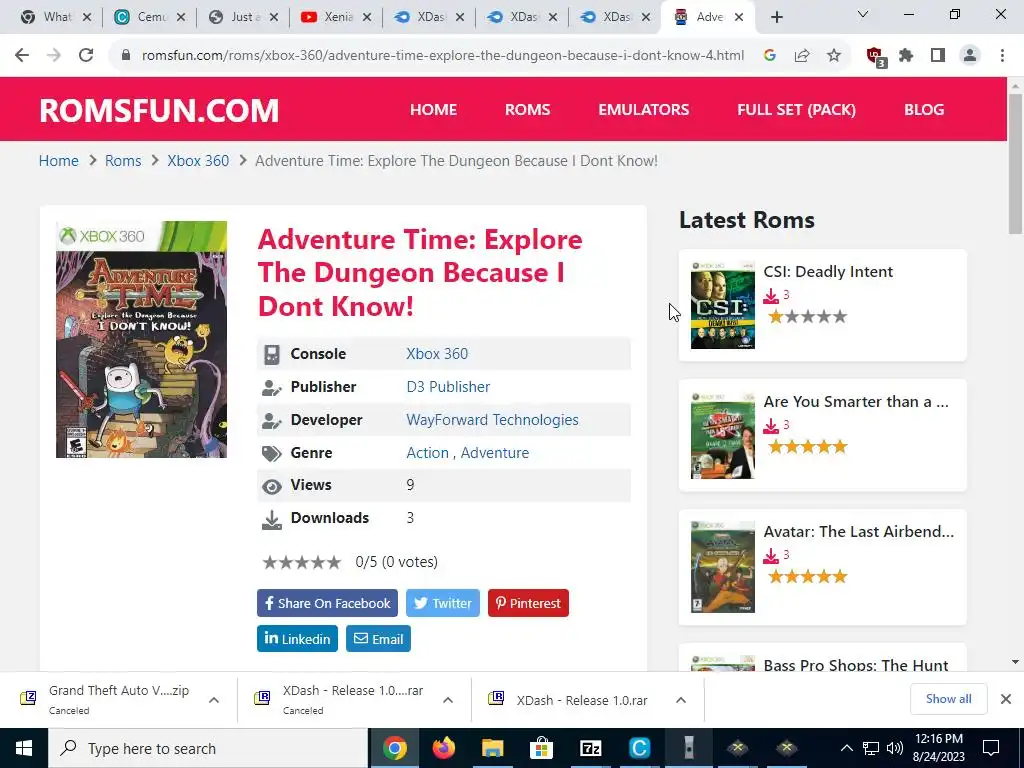
Task: Expand options for XDash - Release 1.0.rar download
Action: tap(681, 700)
